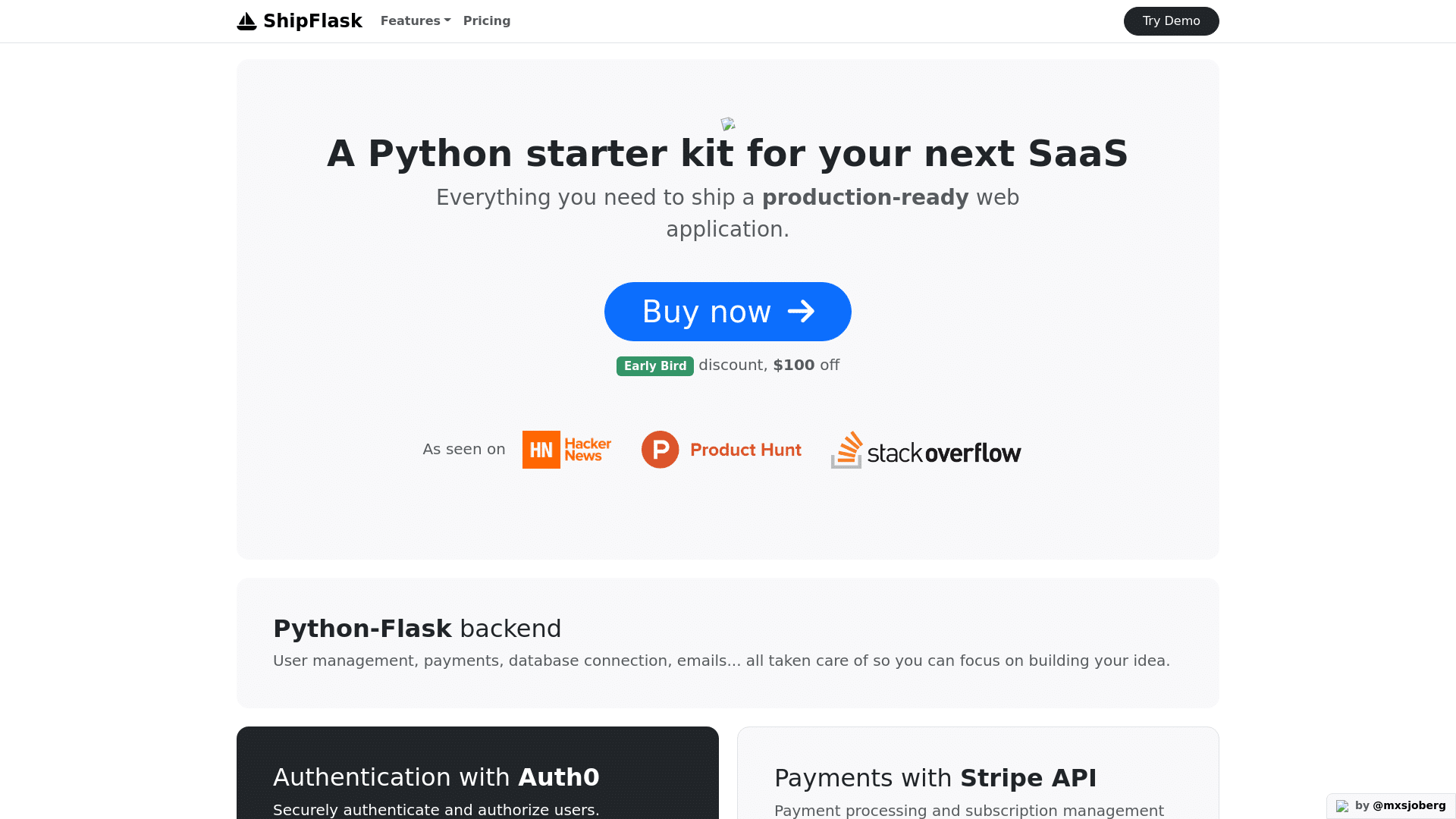
Task: Click the Product Hunt circular P icon
Action: [660, 450]
